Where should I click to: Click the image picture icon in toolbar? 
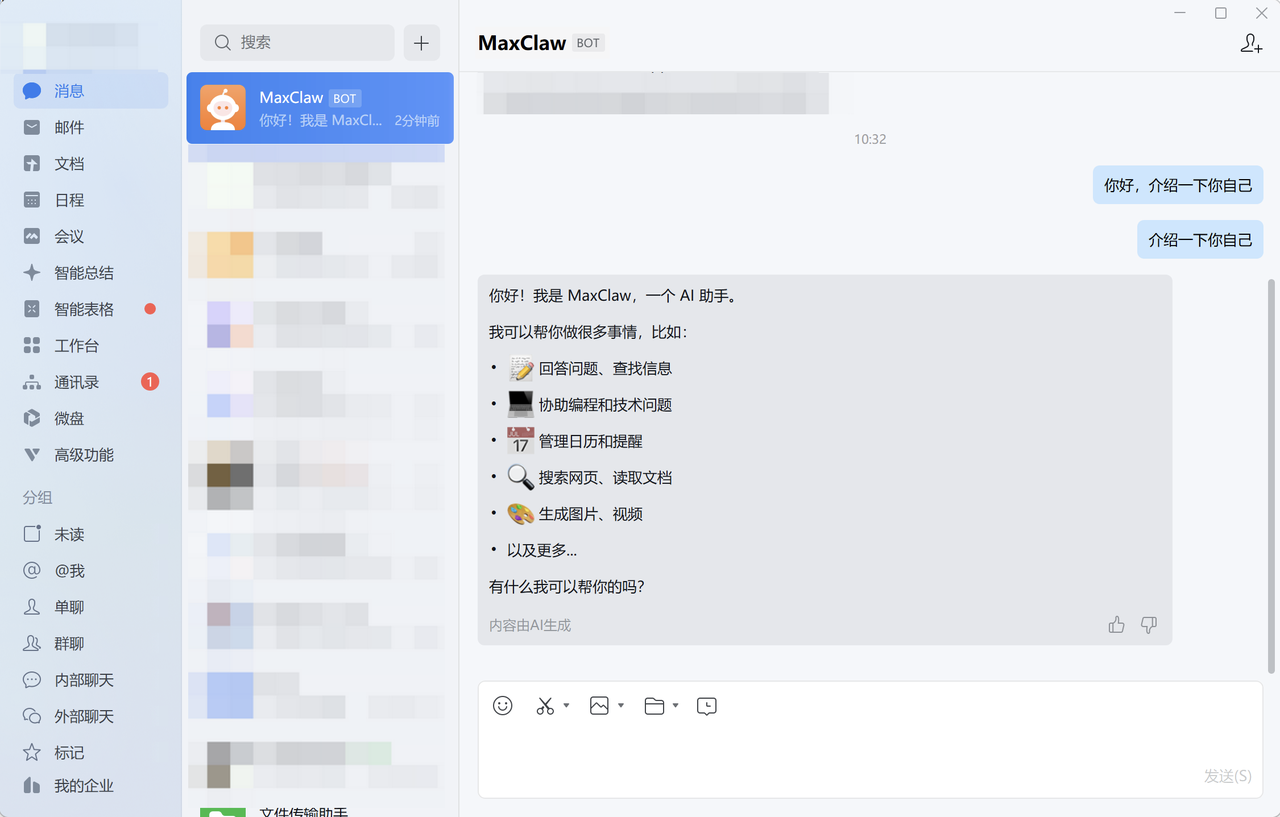click(599, 706)
